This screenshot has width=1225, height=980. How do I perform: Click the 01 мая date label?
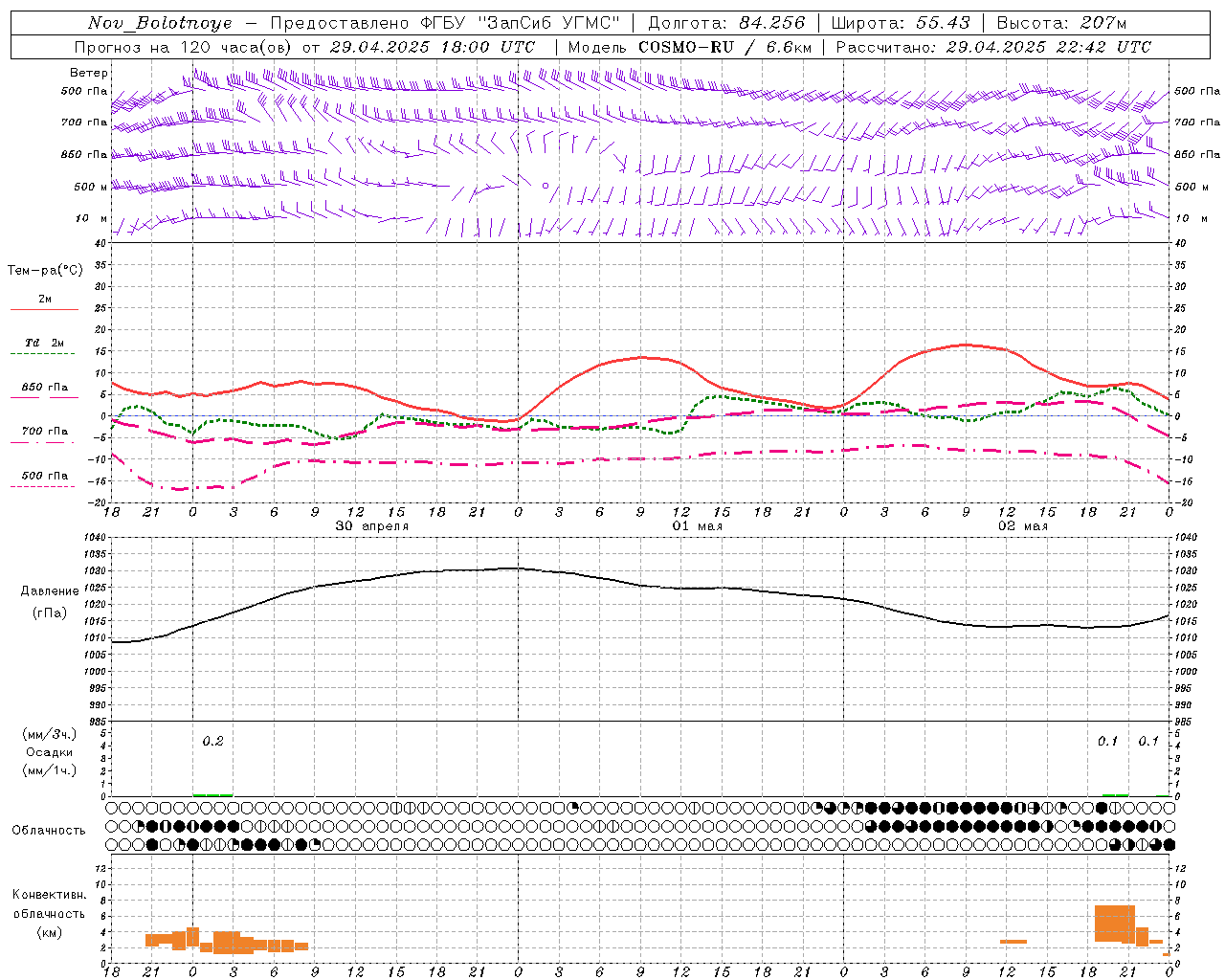pos(698,526)
